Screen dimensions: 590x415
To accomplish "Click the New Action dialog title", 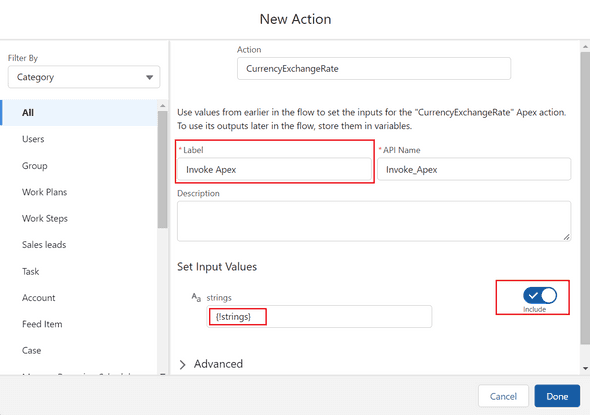I will (x=295, y=19).
